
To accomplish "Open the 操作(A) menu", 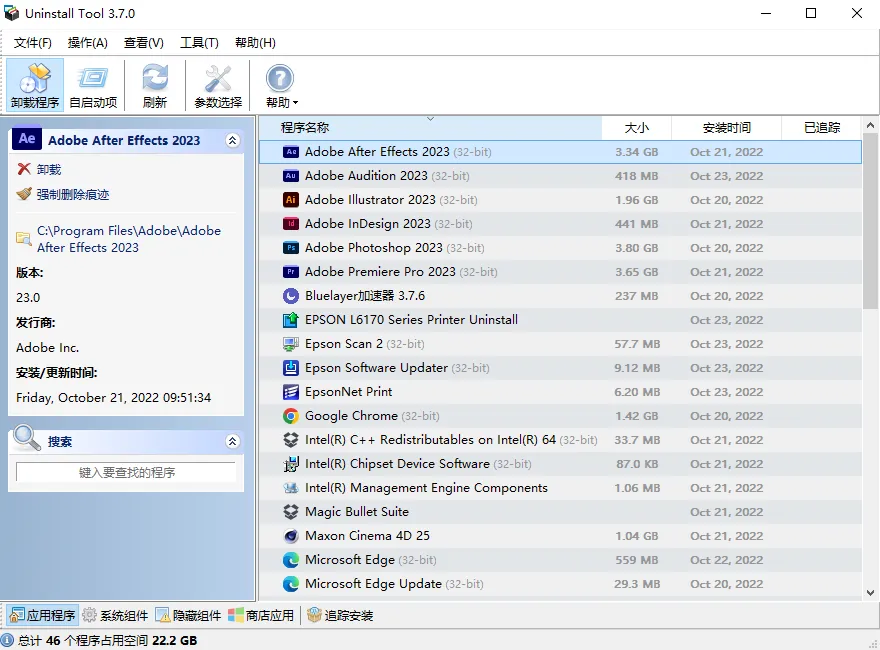I will [x=88, y=43].
